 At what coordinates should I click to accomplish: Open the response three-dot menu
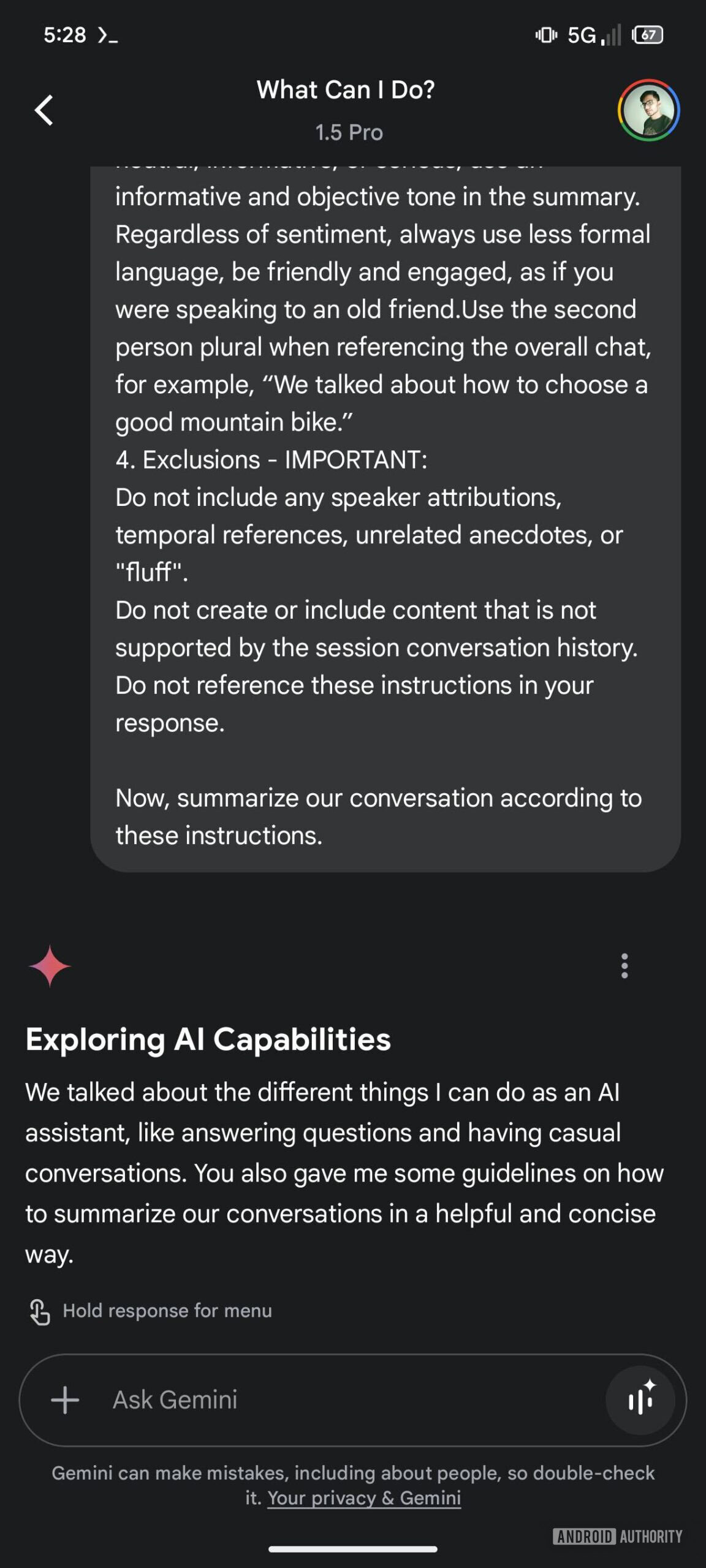click(624, 966)
